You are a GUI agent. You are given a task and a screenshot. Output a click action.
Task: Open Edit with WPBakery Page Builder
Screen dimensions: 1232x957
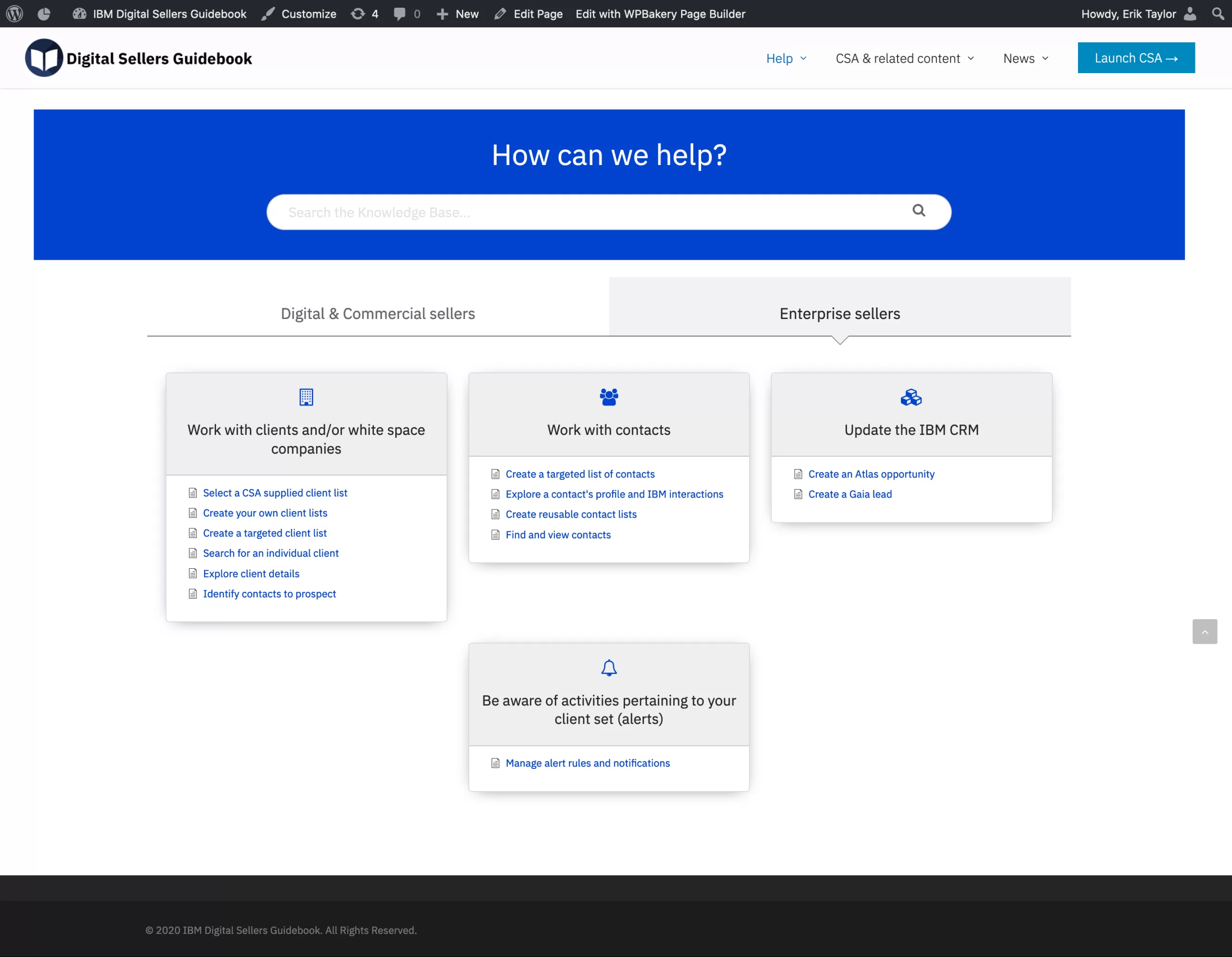coord(661,13)
